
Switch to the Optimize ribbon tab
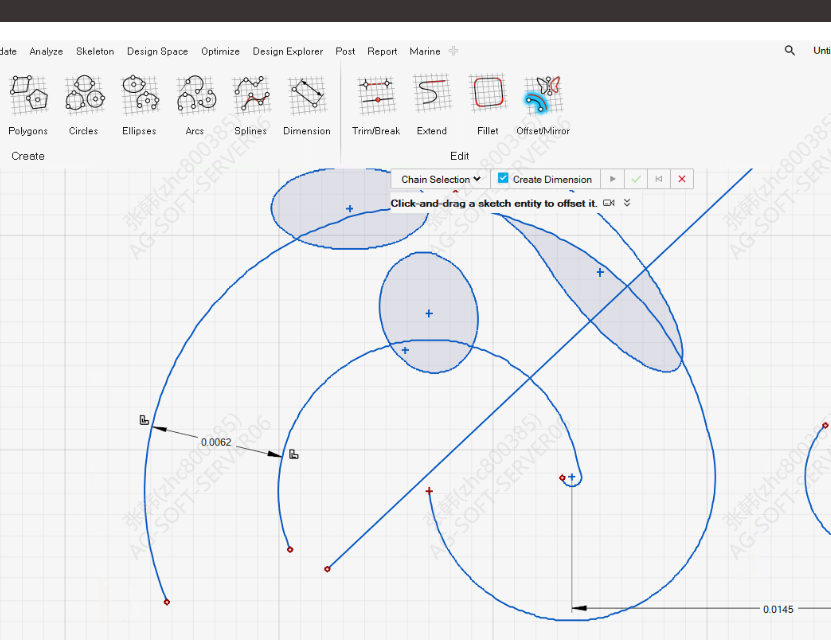220,51
